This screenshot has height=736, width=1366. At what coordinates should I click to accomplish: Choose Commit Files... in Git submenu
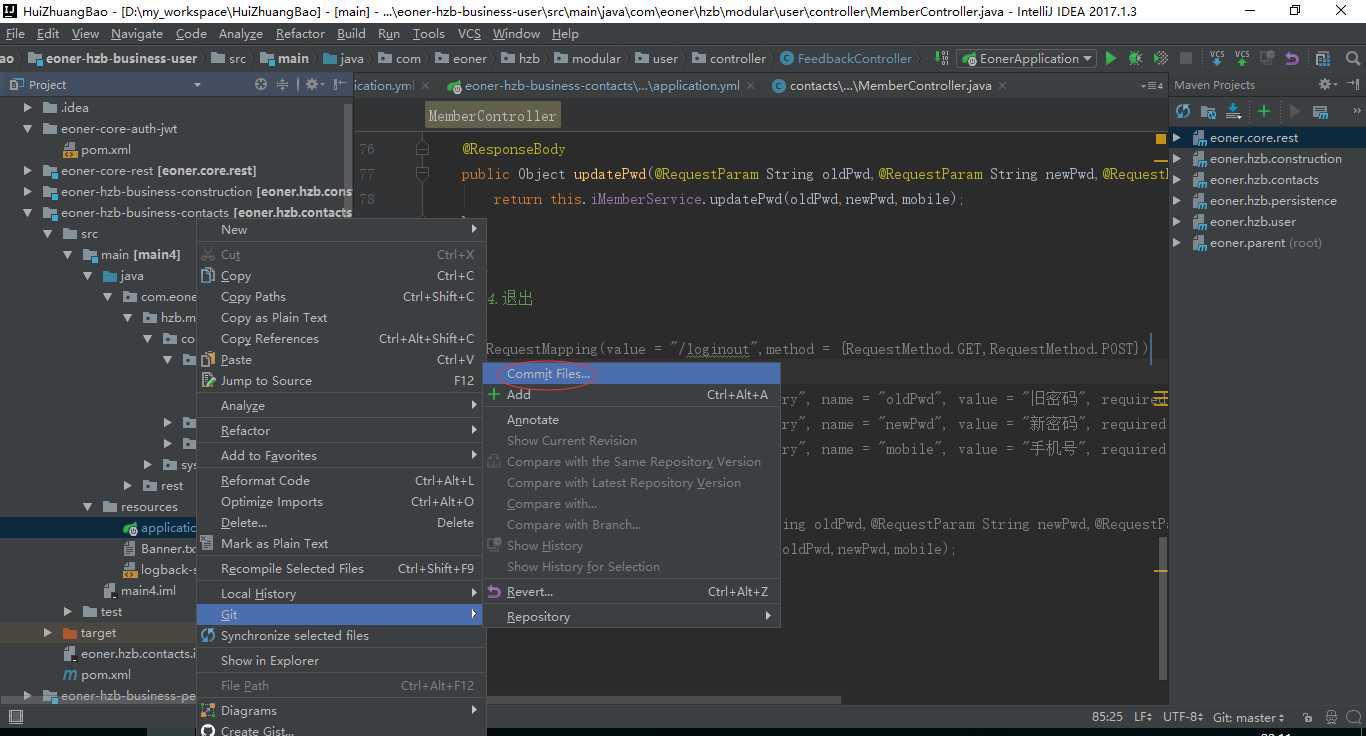point(632,373)
